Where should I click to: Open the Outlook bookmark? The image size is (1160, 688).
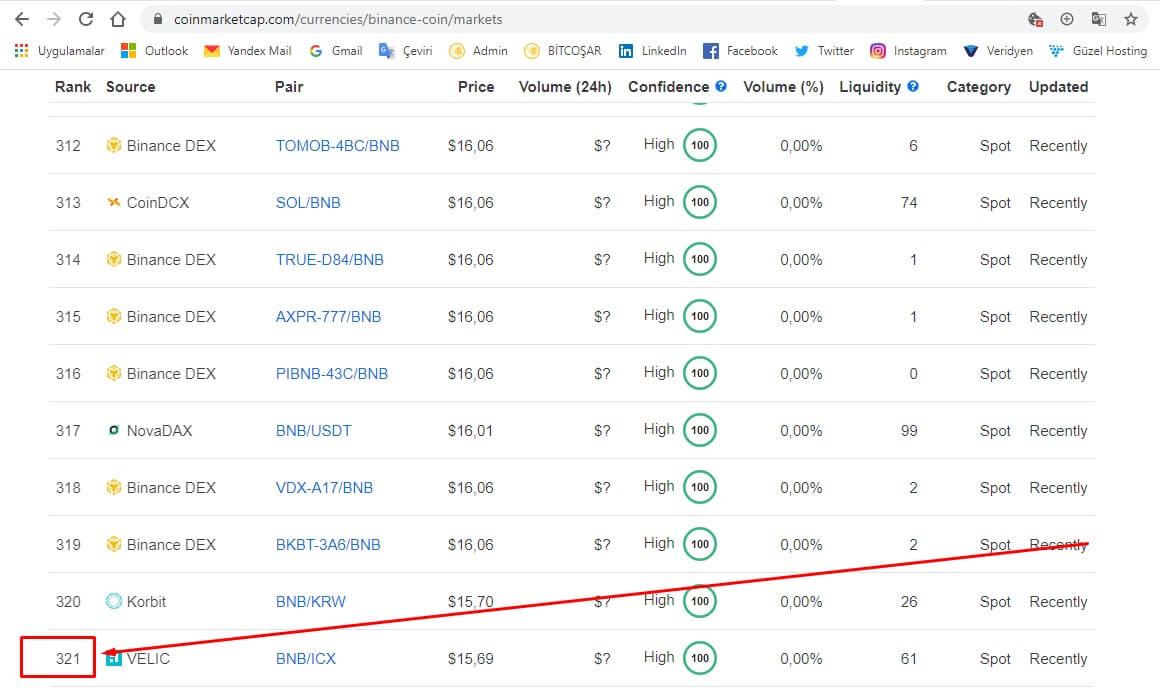click(x=154, y=50)
